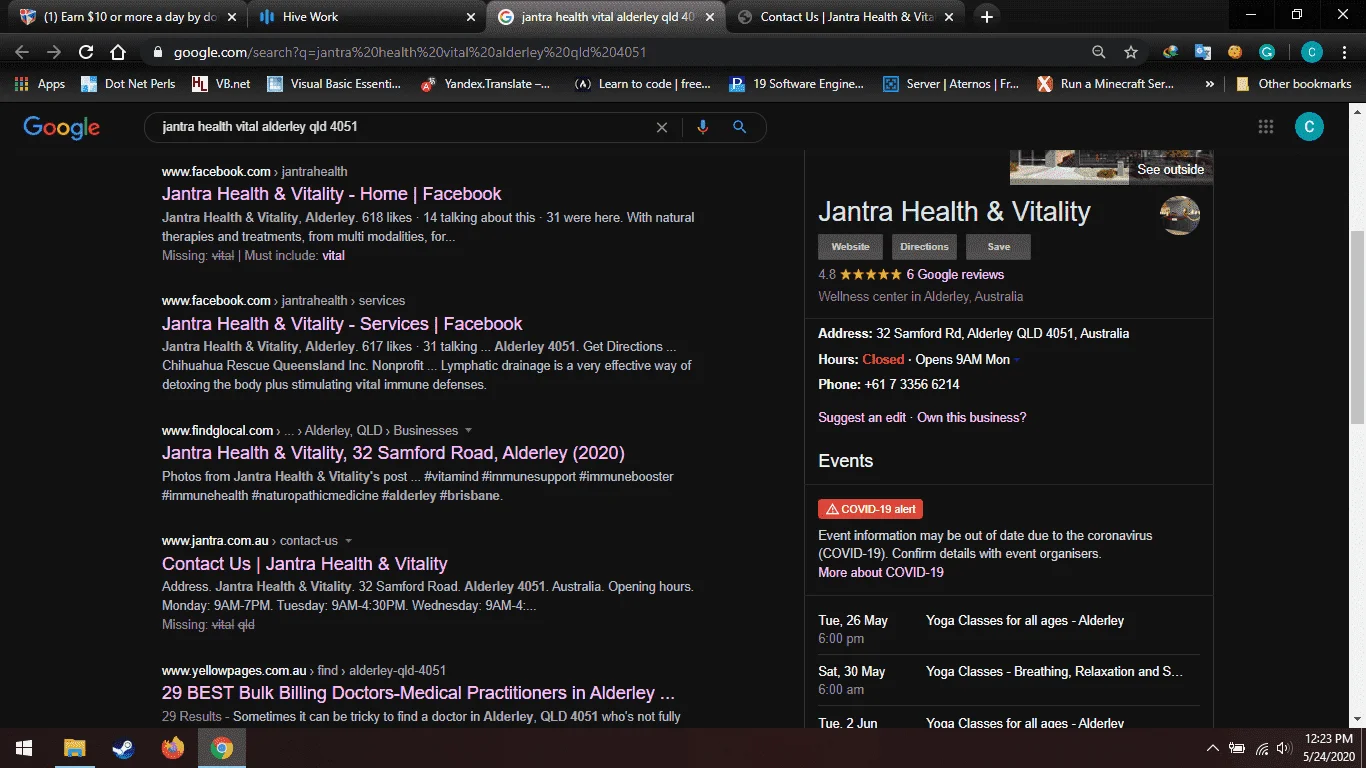Go back using the browser back arrow
The width and height of the screenshot is (1366, 768).
[22, 52]
